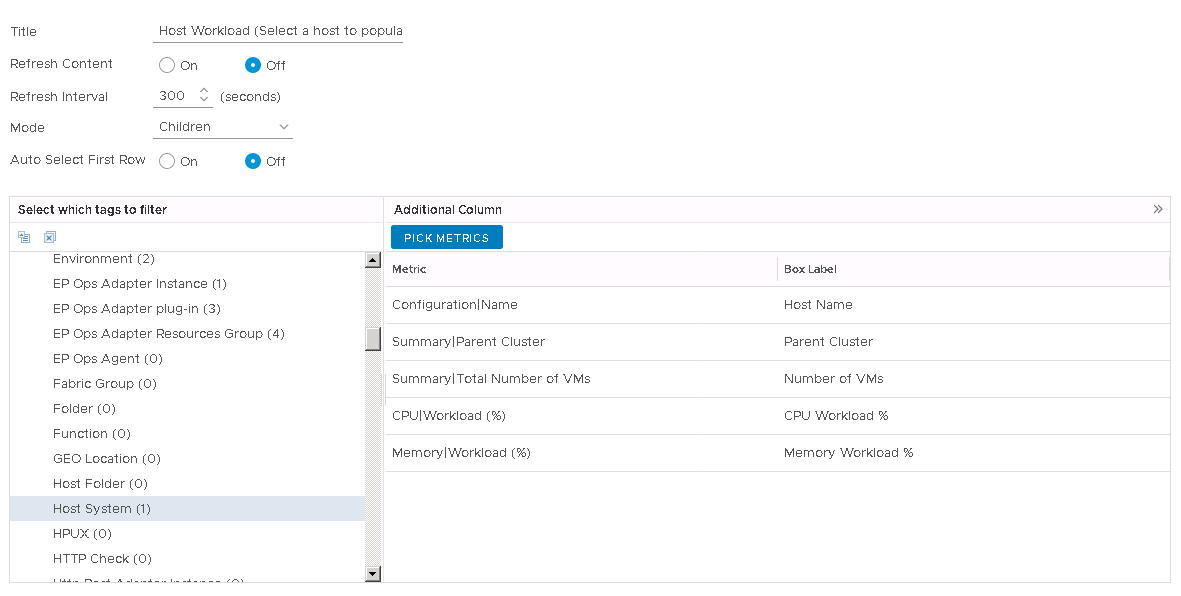The width and height of the screenshot is (1181, 596).
Task: Click the Deselect All tags icon
Action: pos(50,237)
